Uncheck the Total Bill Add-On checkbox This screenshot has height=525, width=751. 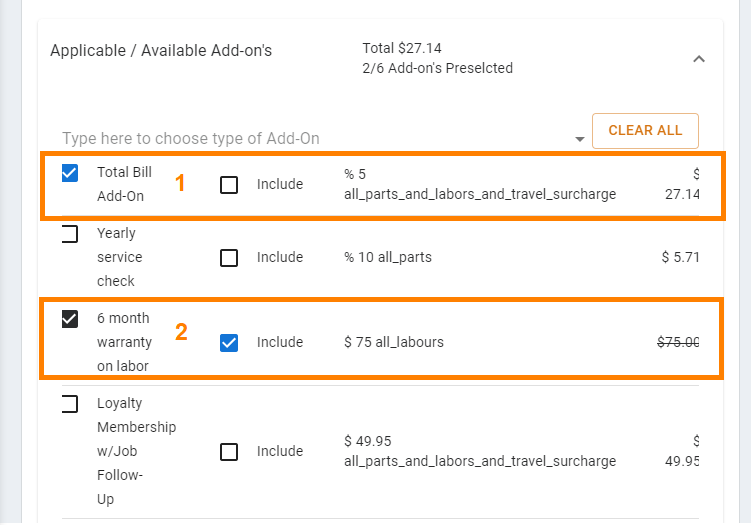click(x=70, y=173)
